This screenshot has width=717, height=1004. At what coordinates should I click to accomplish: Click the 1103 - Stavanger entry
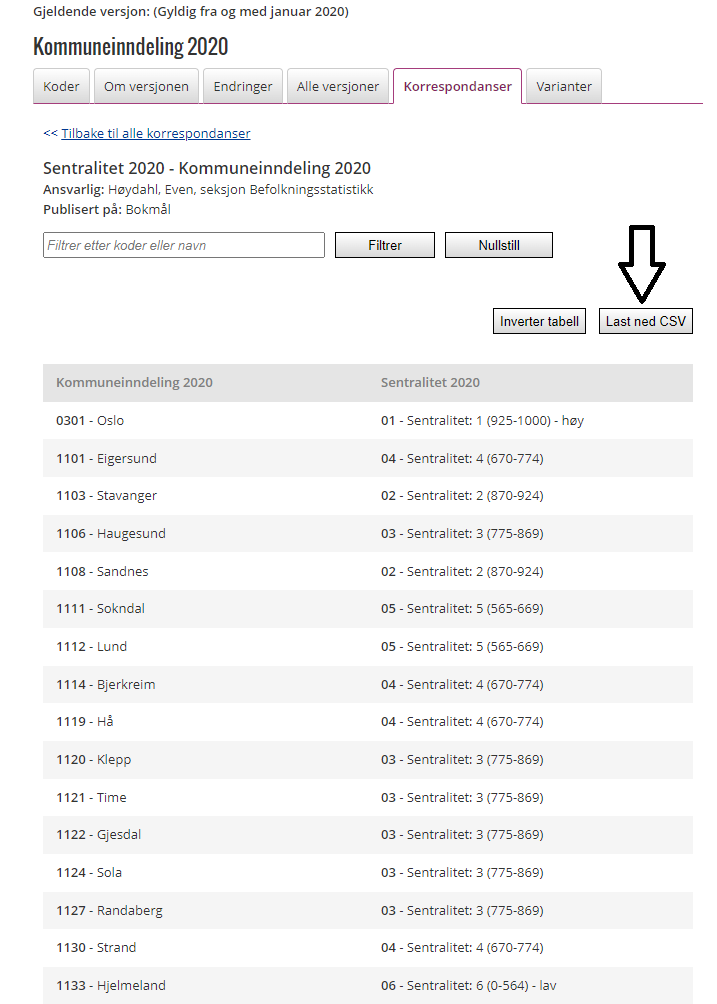point(106,496)
